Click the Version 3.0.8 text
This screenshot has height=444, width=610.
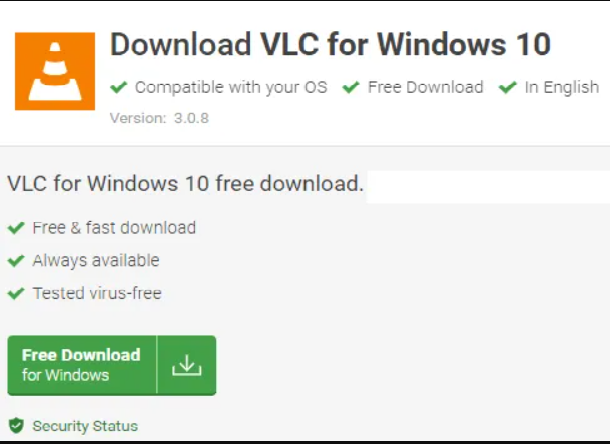click(x=160, y=118)
